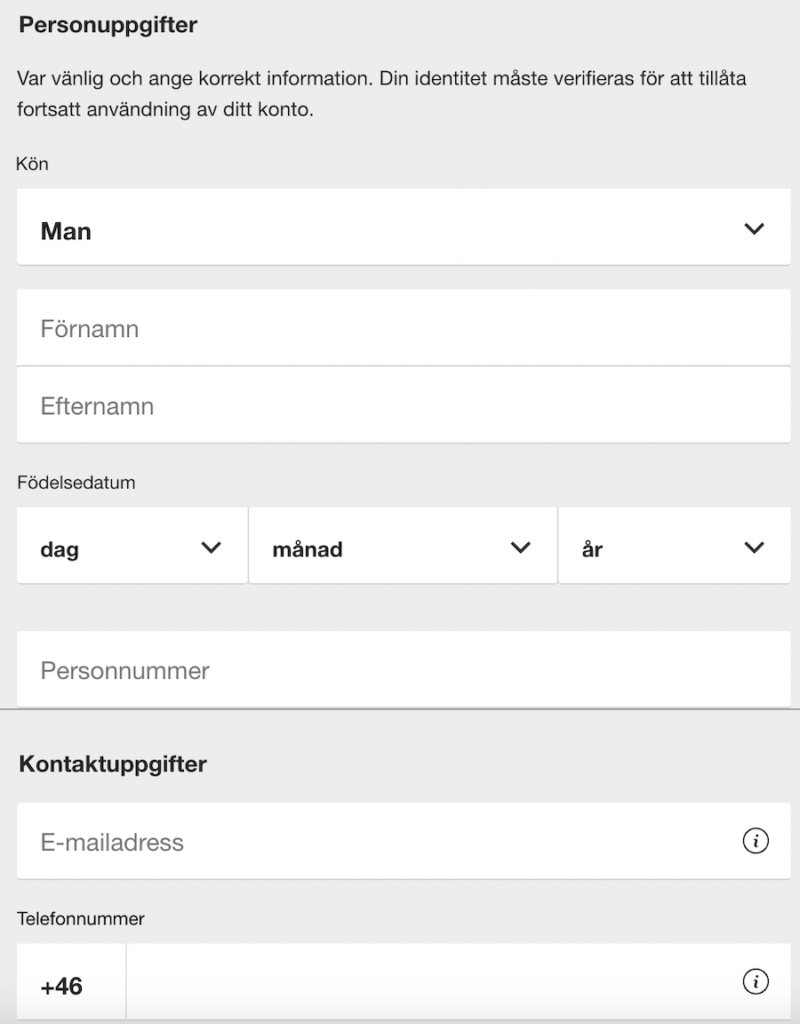The height and width of the screenshot is (1024, 800).
Task: Expand the månad dropdown for birth month
Action: click(x=403, y=545)
